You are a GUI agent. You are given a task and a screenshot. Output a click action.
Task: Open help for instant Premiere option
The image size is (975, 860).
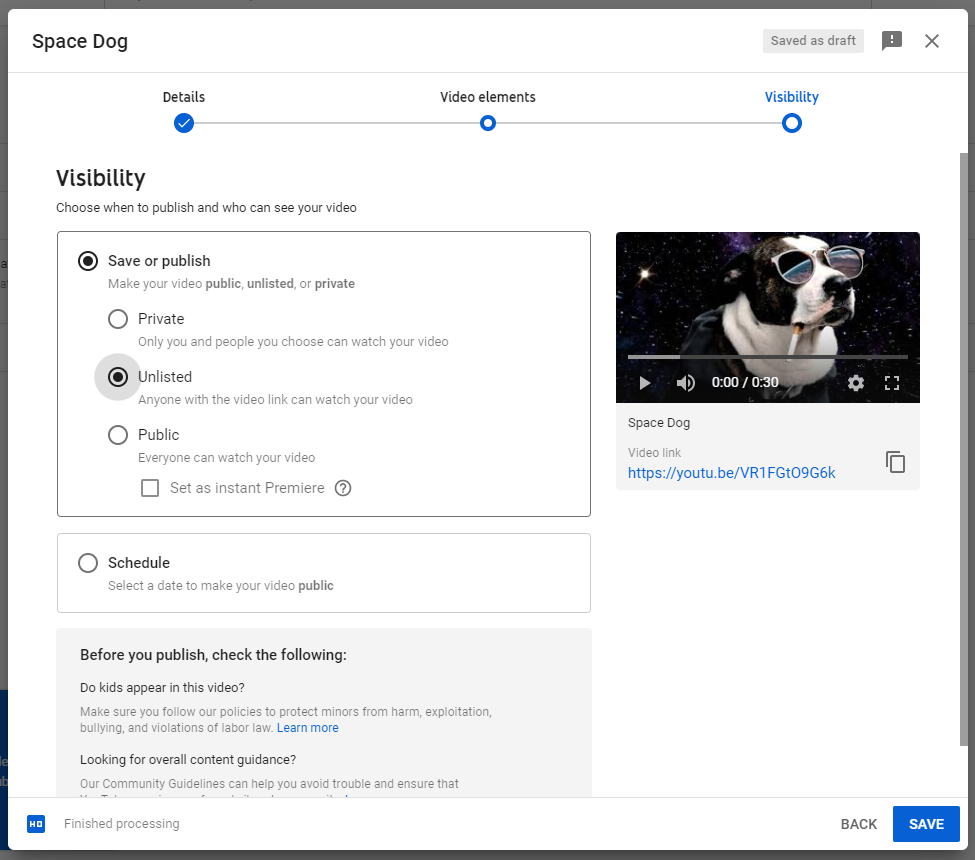coord(343,488)
